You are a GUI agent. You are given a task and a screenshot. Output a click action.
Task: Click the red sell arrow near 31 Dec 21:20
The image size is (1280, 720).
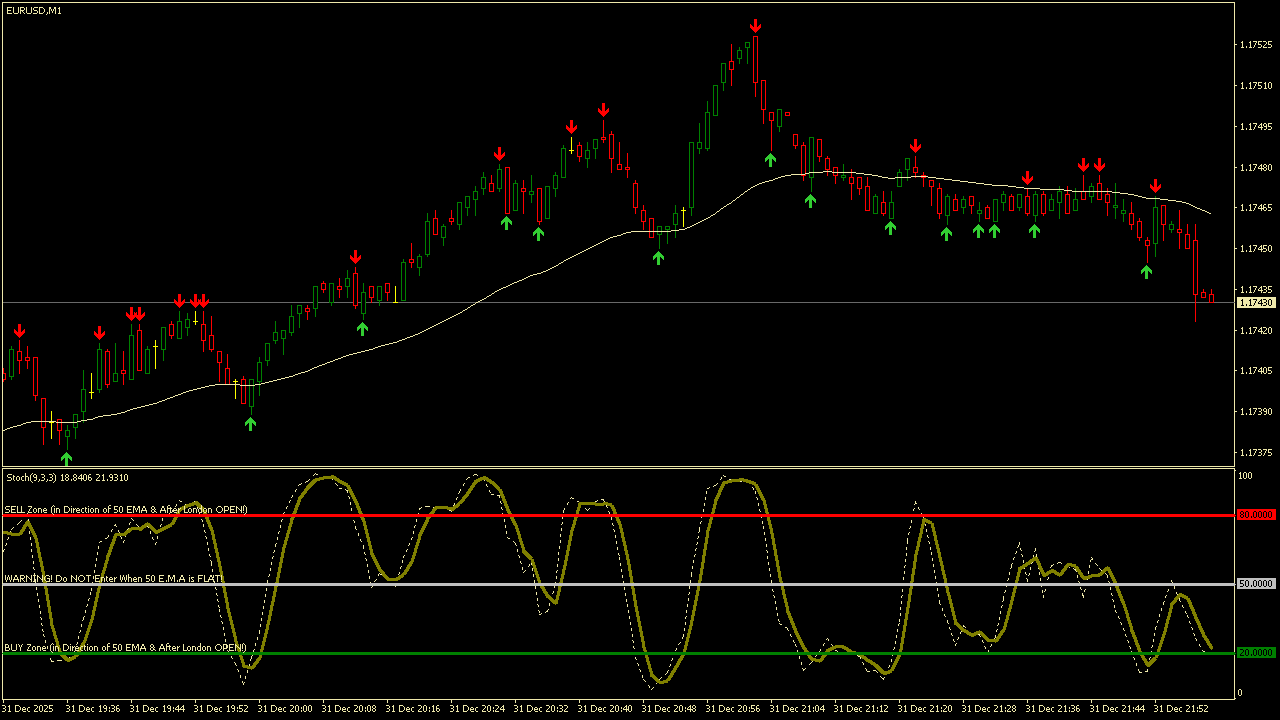[x=915, y=144]
